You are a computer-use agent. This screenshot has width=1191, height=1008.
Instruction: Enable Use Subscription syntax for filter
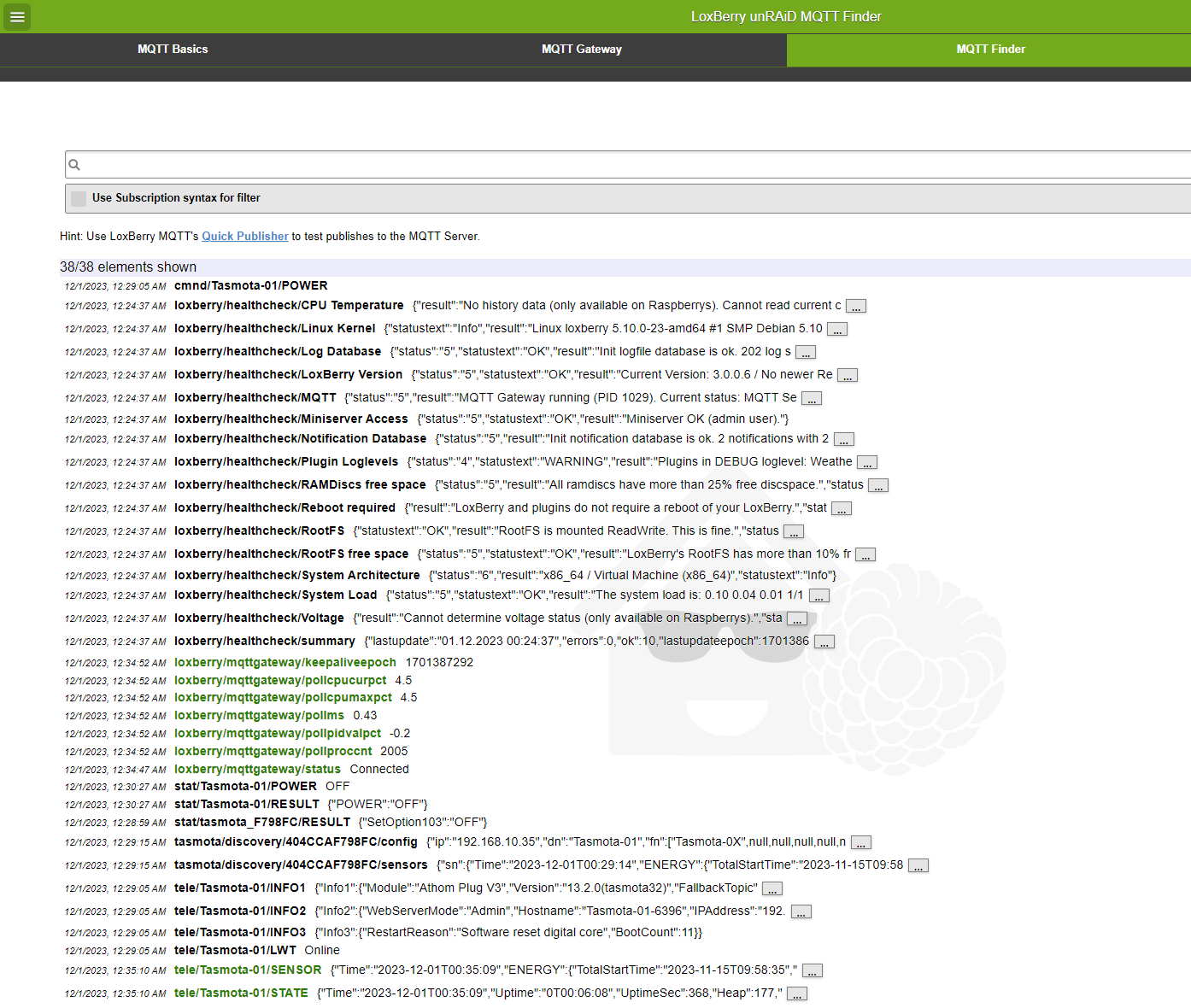[x=79, y=198]
